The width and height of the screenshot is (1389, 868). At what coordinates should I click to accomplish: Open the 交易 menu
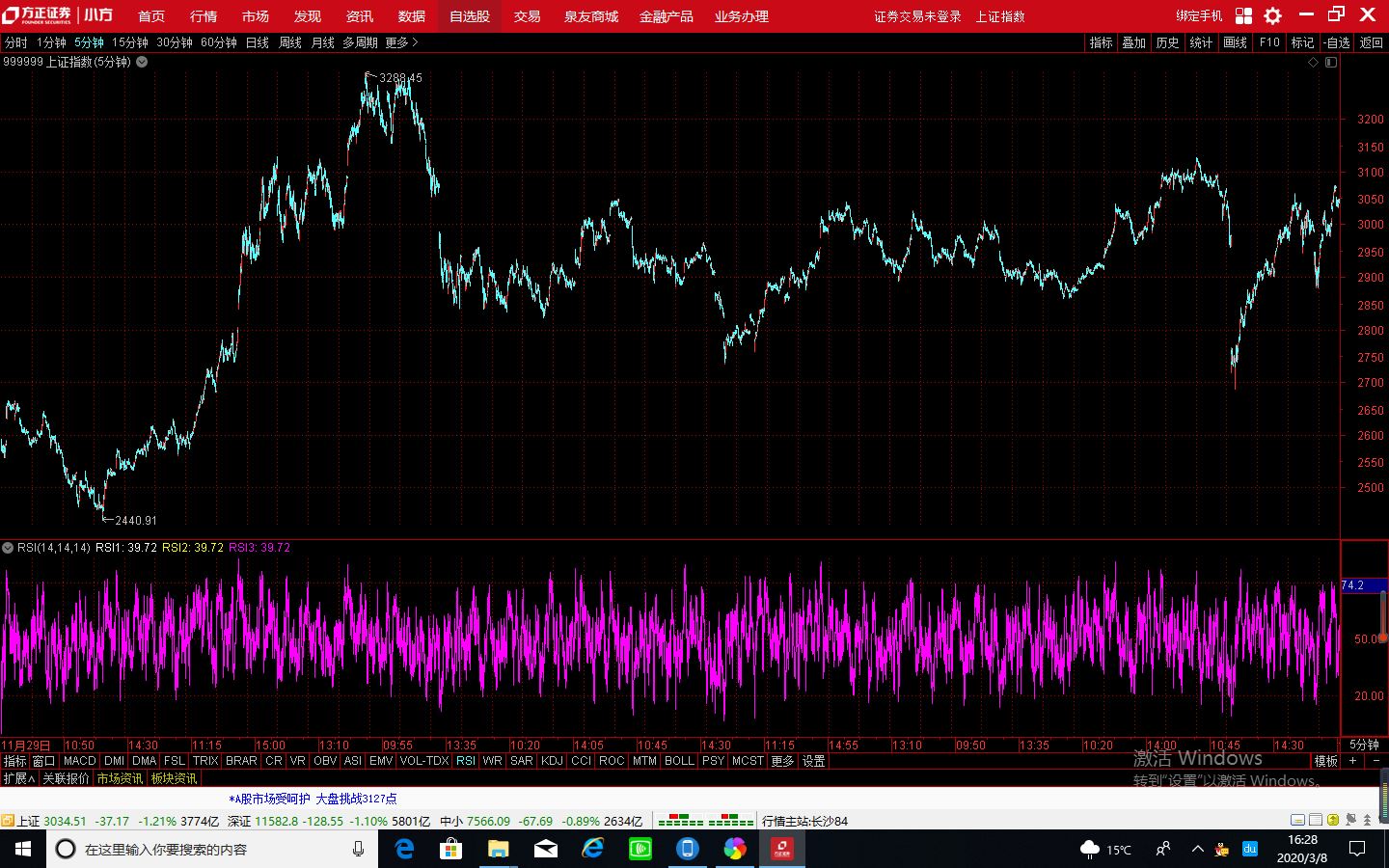[527, 16]
